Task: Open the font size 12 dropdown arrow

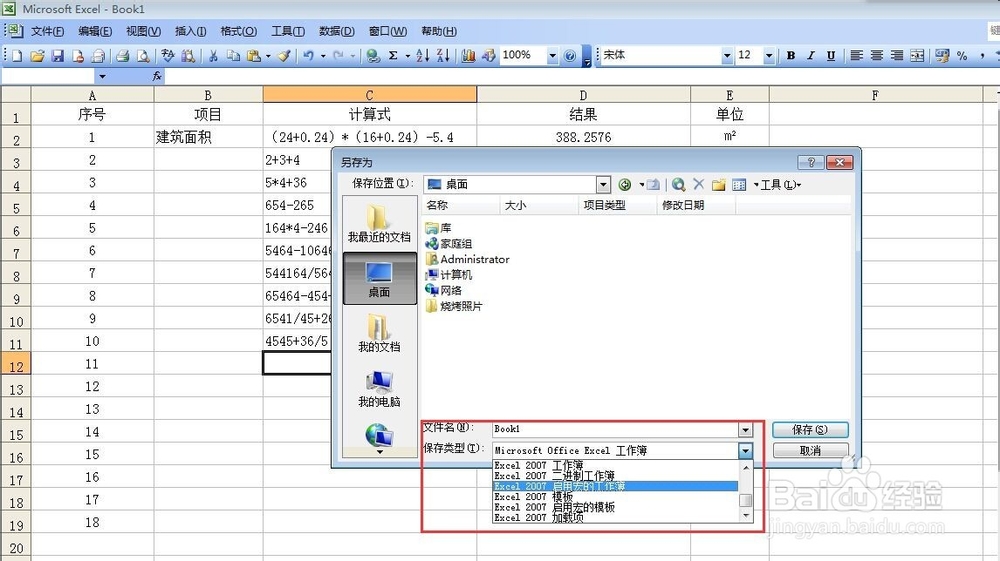Action: (768, 56)
